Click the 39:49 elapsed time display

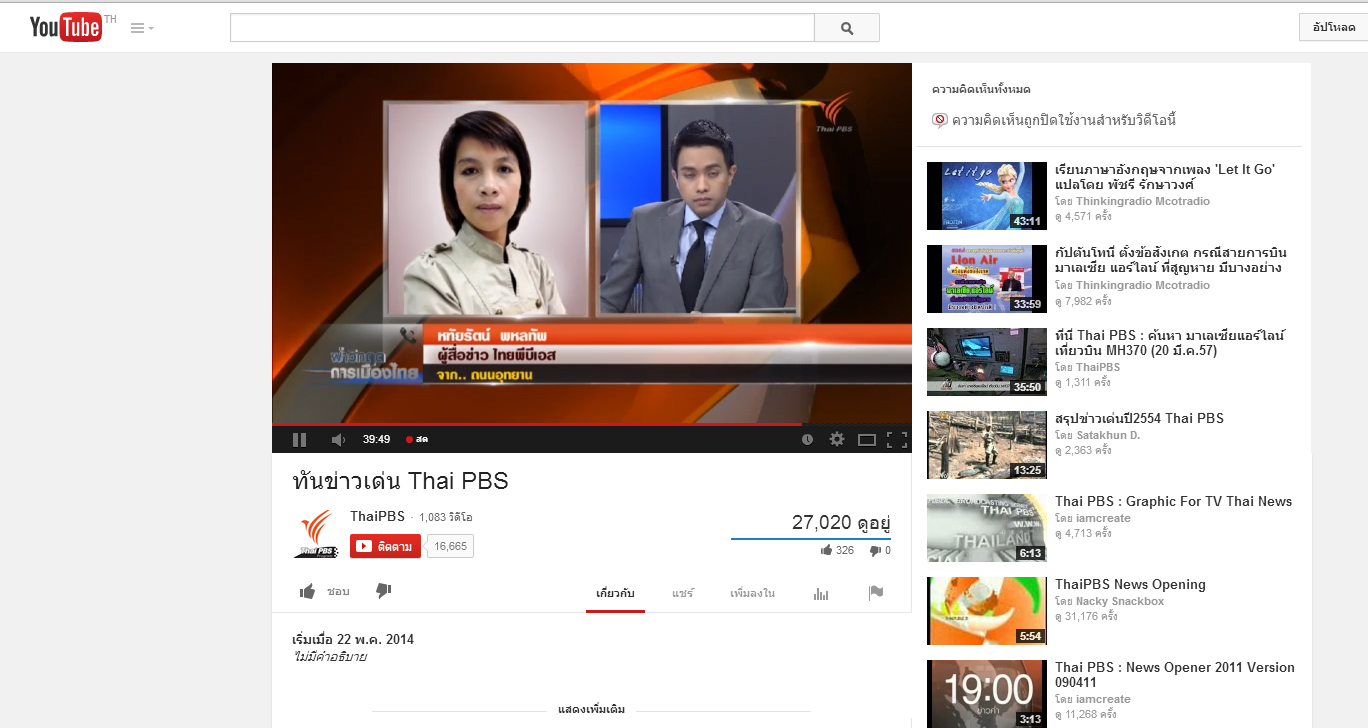pyautogui.click(x=376, y=439)
